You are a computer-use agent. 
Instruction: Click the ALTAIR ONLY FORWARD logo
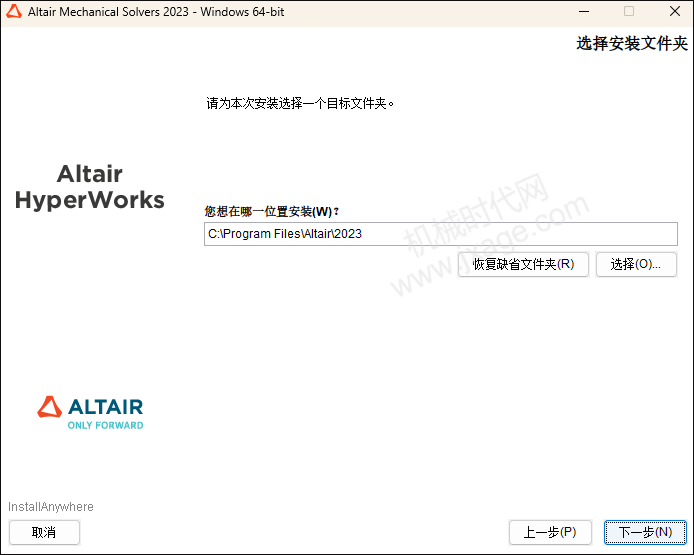pyautogui.click(x=90, y=412)
